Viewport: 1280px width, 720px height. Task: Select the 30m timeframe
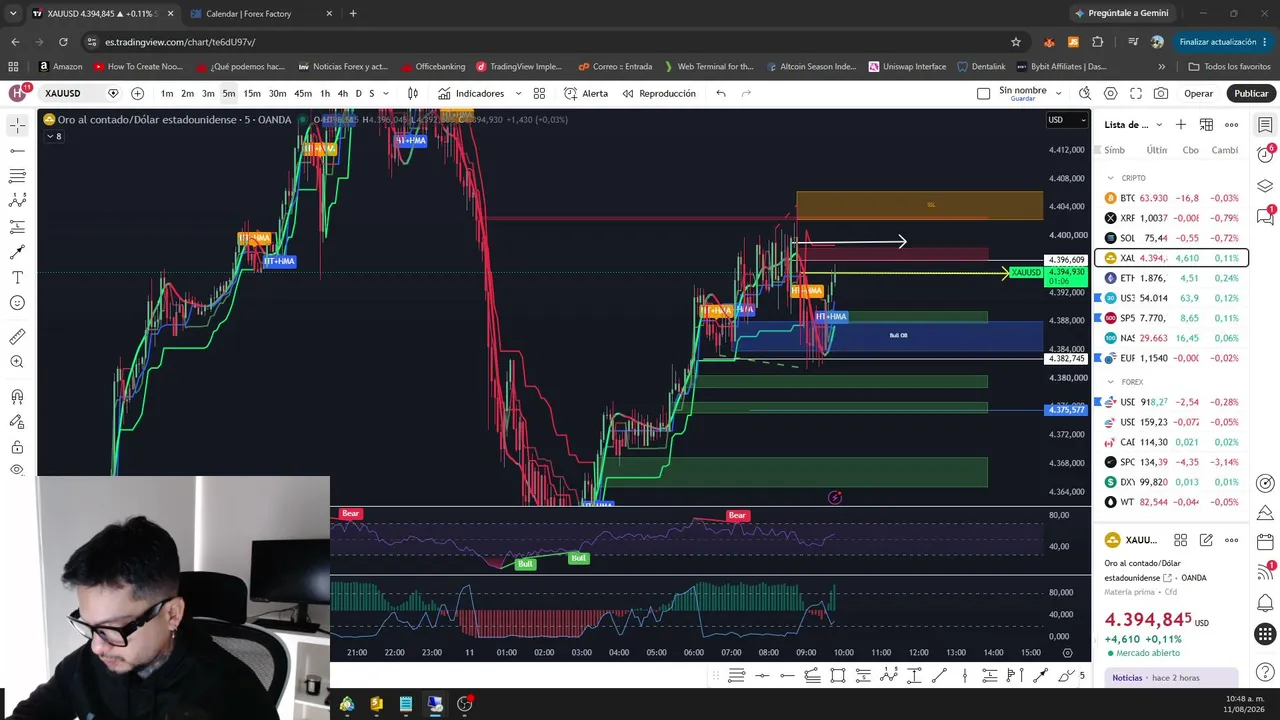tap(277, 93)
